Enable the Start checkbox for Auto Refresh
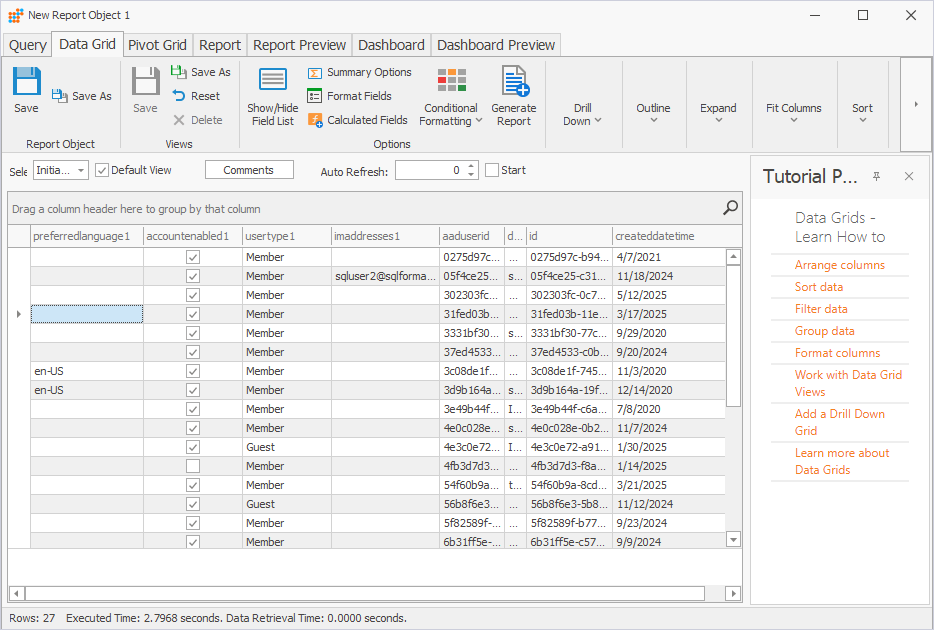The image size is (934, 630). point(492,170)
